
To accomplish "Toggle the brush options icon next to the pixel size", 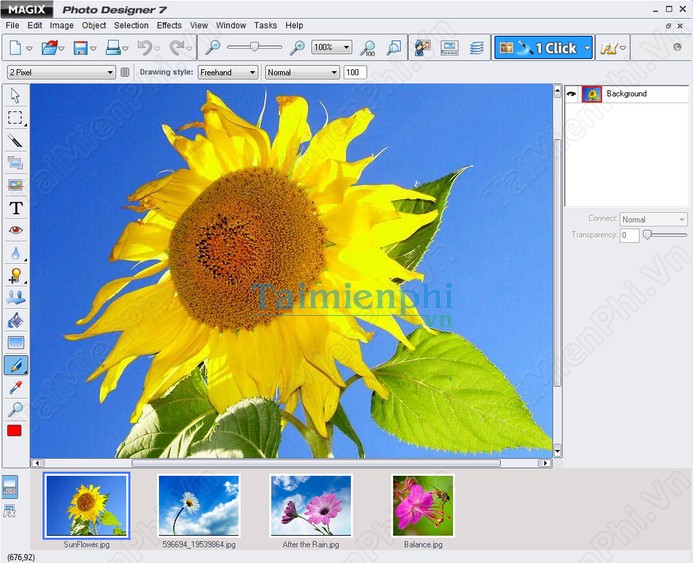I will (x=125, y=72).
